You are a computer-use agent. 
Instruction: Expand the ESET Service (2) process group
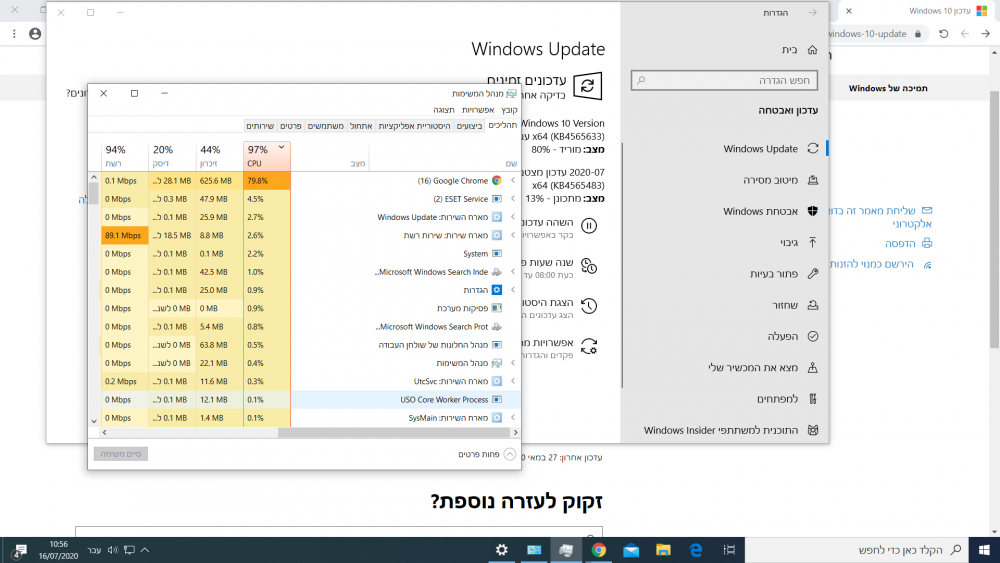point(513,199)
